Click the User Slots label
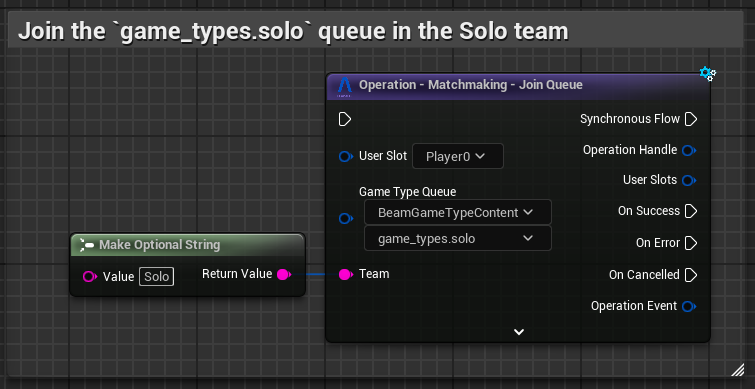The height and width of the screenshot is (389, 755). pyautogui.click(x=650, y=180)
